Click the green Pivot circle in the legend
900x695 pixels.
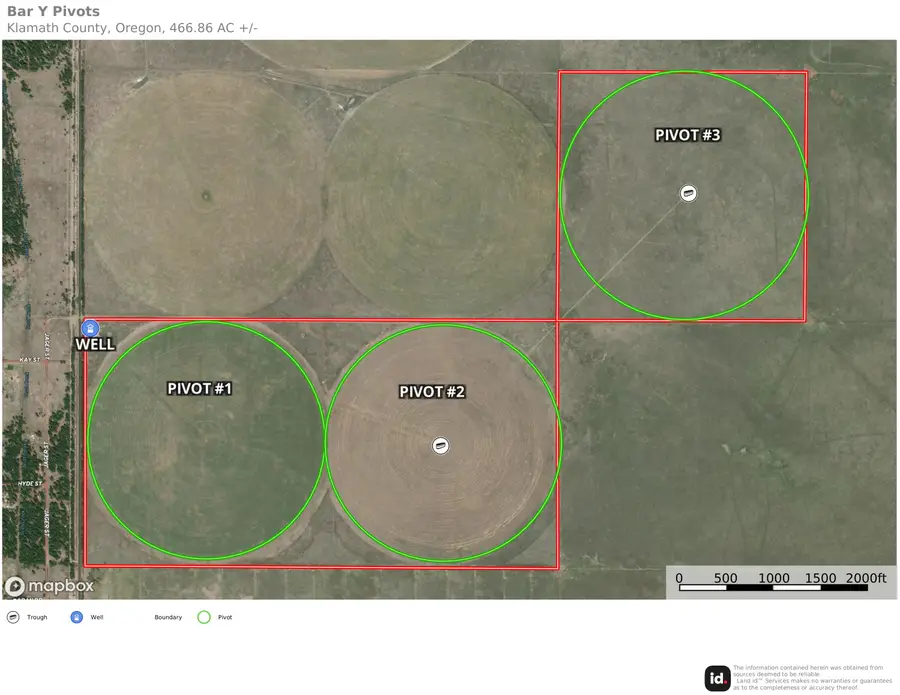[204, 617]
